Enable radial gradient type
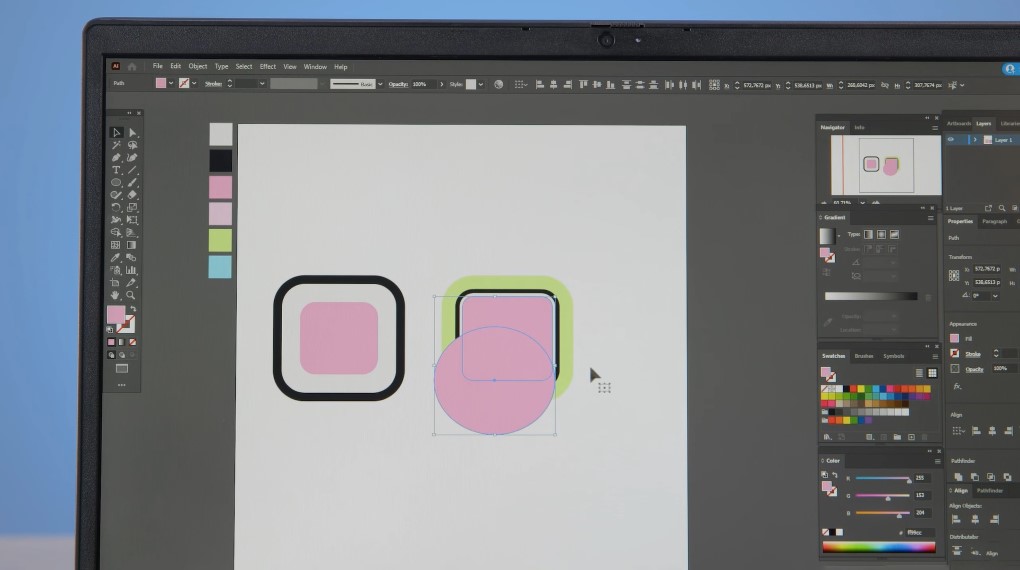 tap(881, 234)
